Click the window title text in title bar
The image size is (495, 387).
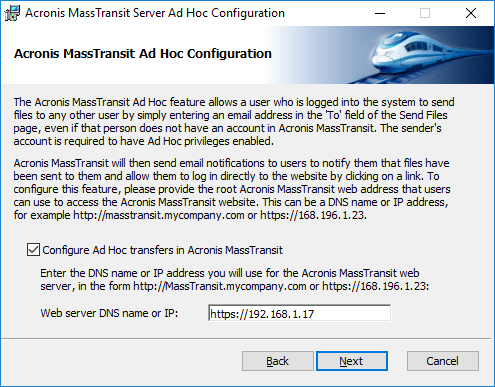tap(155, 13)
